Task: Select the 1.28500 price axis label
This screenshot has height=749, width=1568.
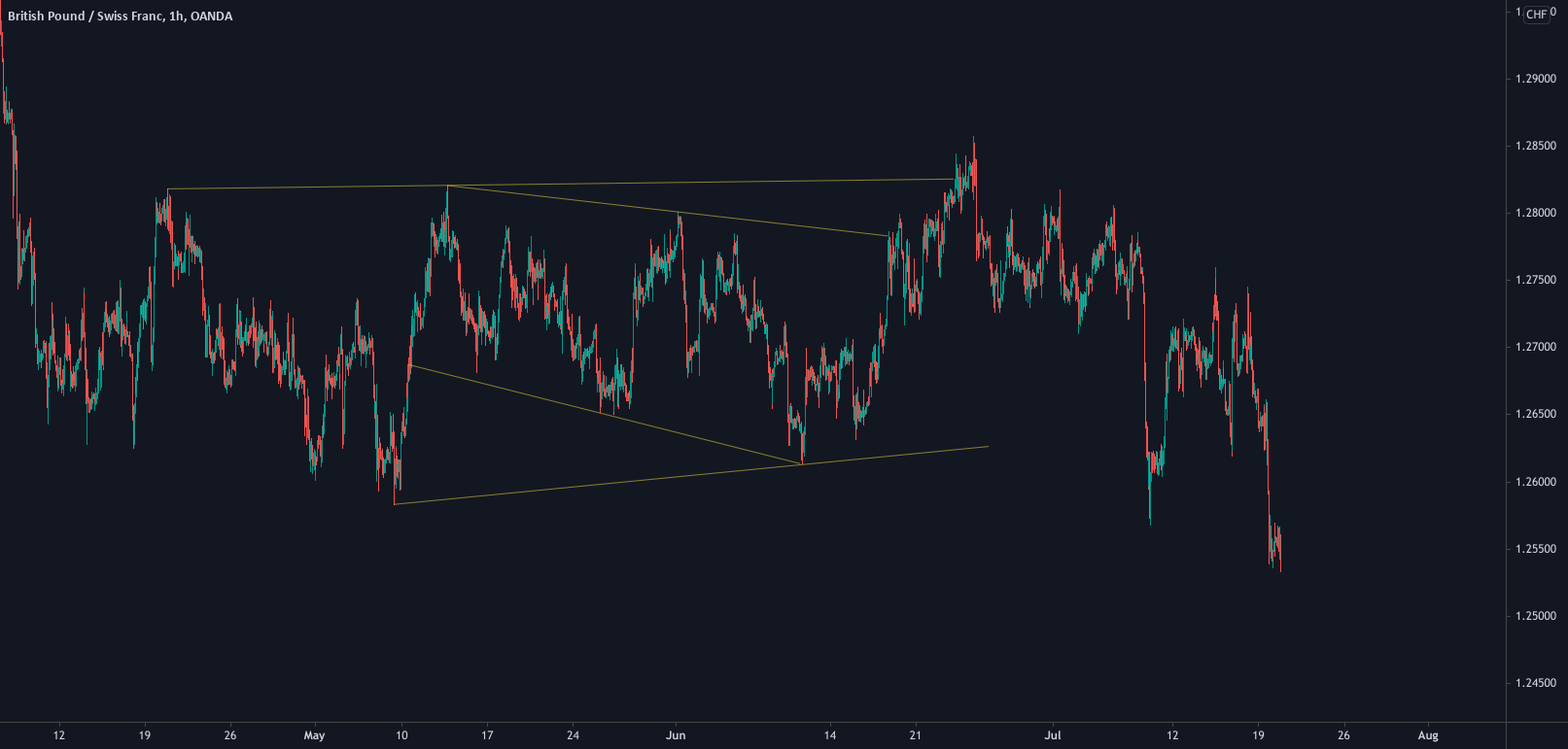Action: (x=1536, y=146)
